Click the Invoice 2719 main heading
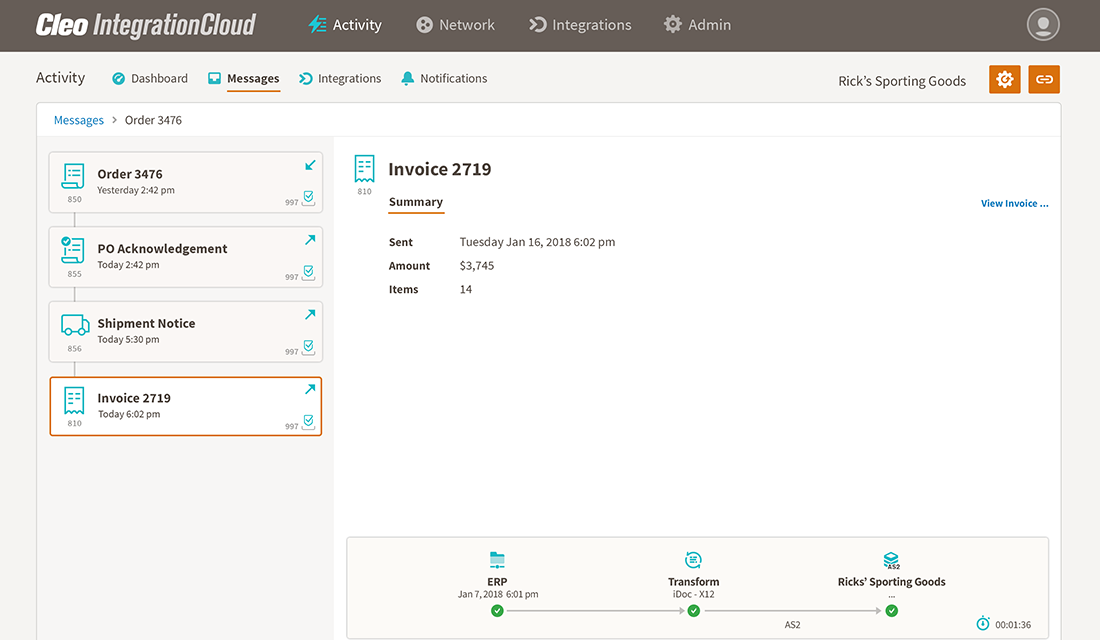 coord(440,169)
